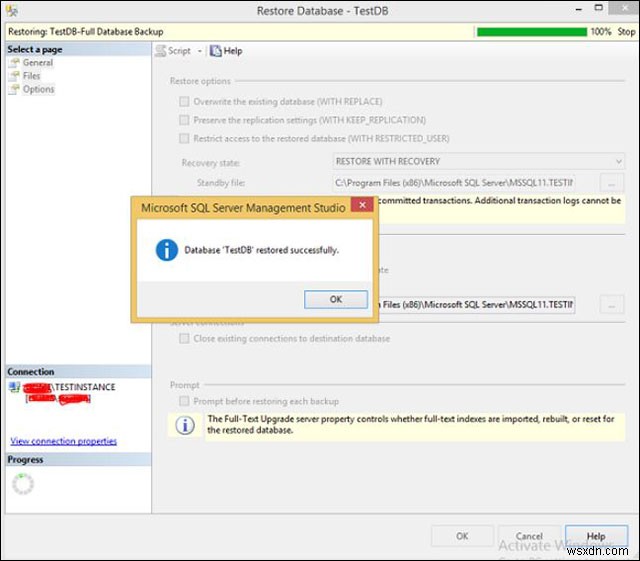The width and height of the screenshot is (640, 561).
Task: Click the browse button beside Standby file
Action: 611,183
